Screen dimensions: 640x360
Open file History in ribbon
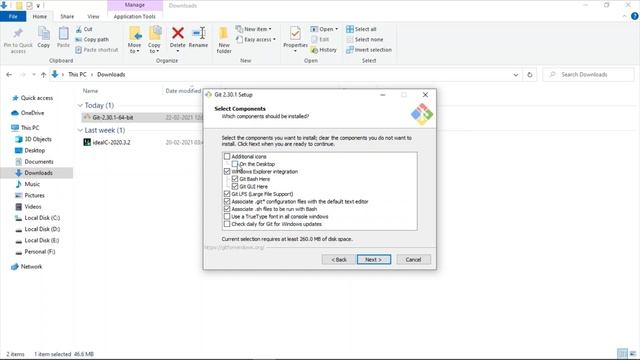(x=324, y=50)
